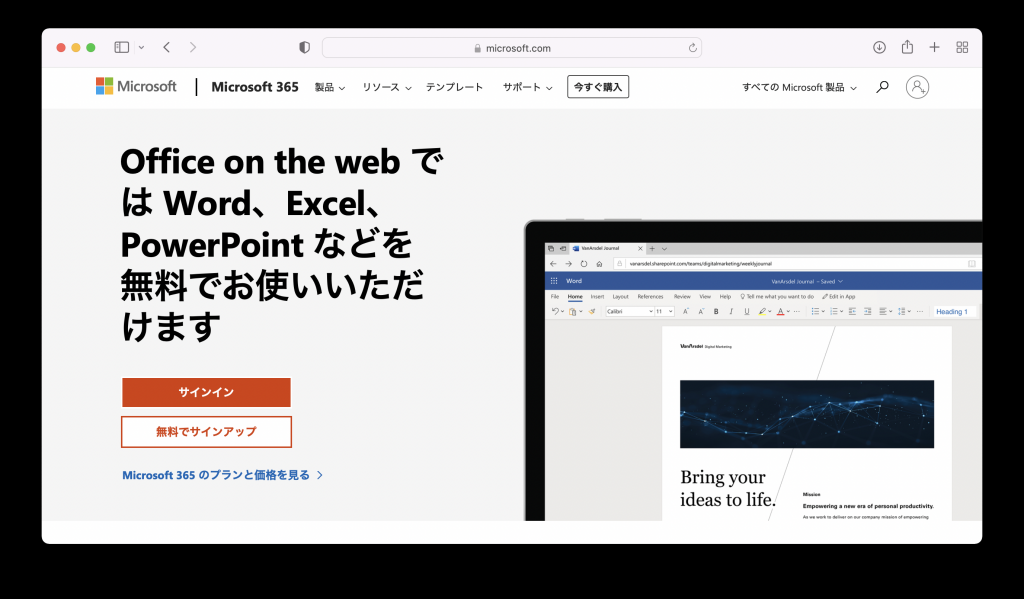Viewport: 1024px width, 599px height.
Task: Expand the Calibri font dropdown
Action: click(x=650, y=311)
